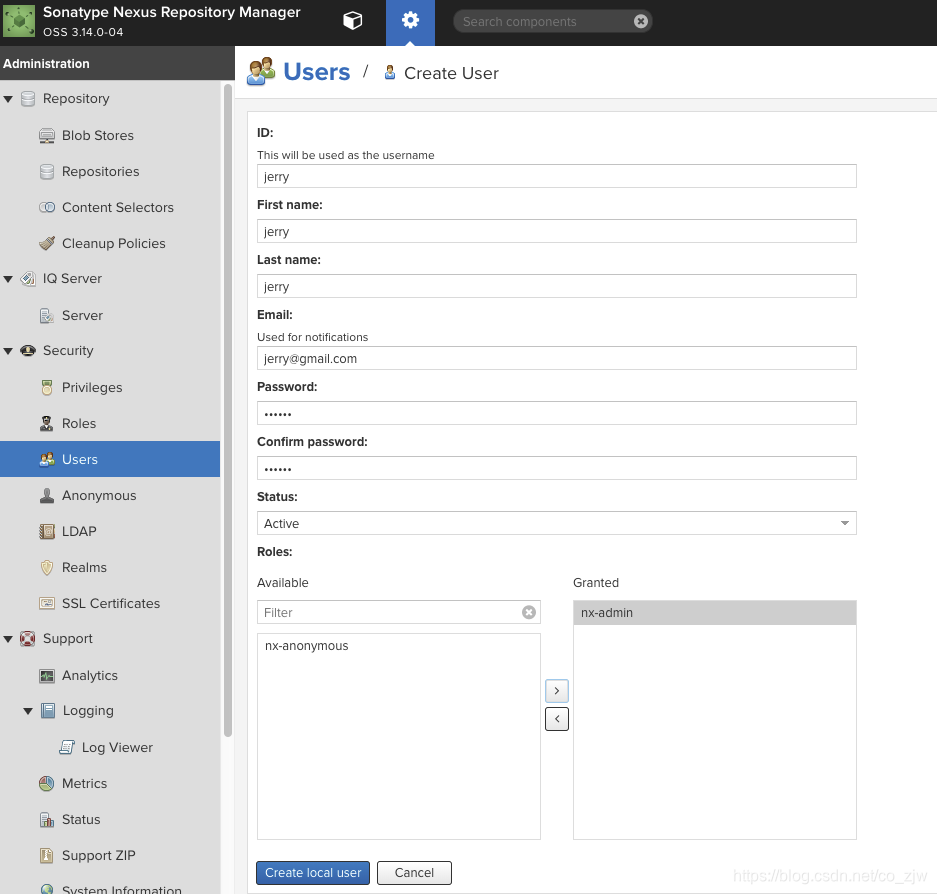Click the Email input field
The image size is (937, 894).
[x=556, y=358]
